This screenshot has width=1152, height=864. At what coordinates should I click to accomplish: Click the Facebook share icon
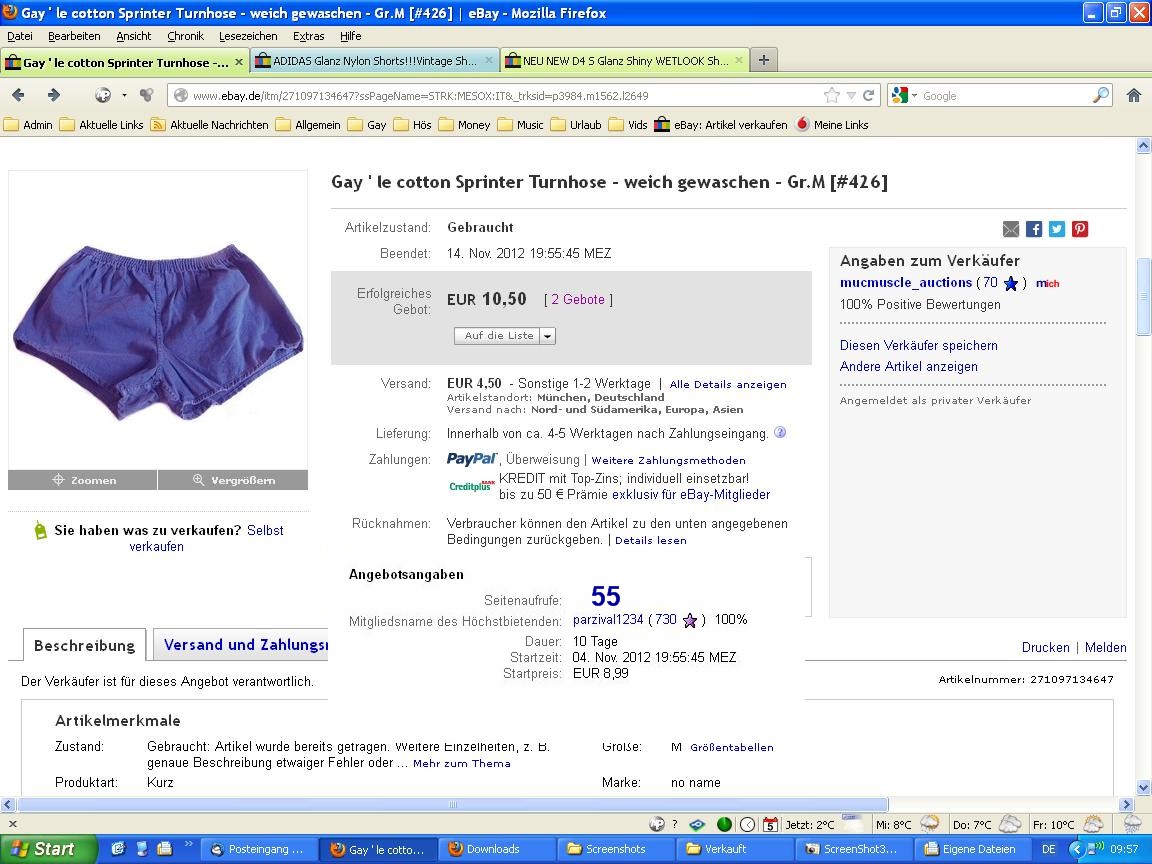coord(1034,229)
